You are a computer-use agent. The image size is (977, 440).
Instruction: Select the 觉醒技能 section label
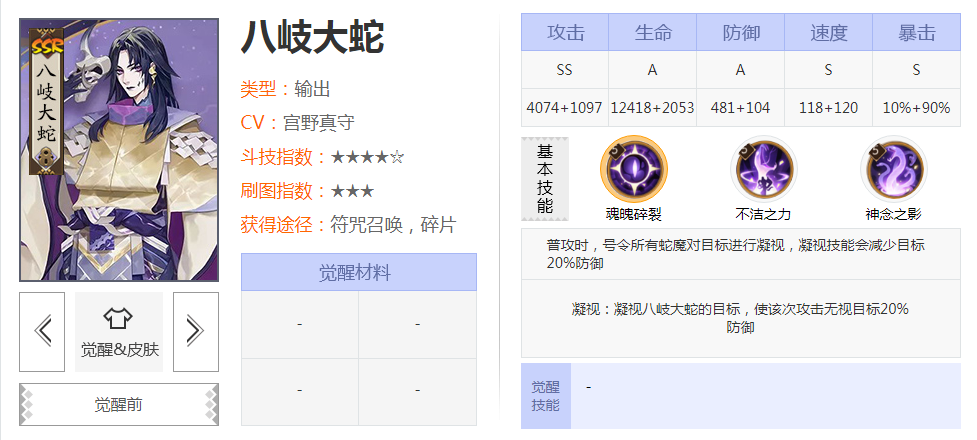(546, 396)
